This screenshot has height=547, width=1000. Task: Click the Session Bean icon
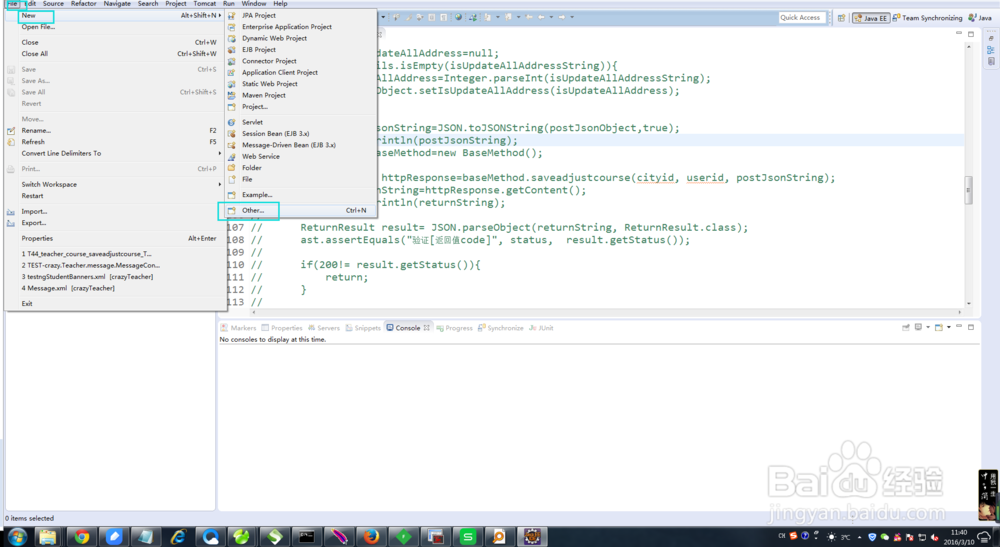pyautogui.click(x=232, y=133)
